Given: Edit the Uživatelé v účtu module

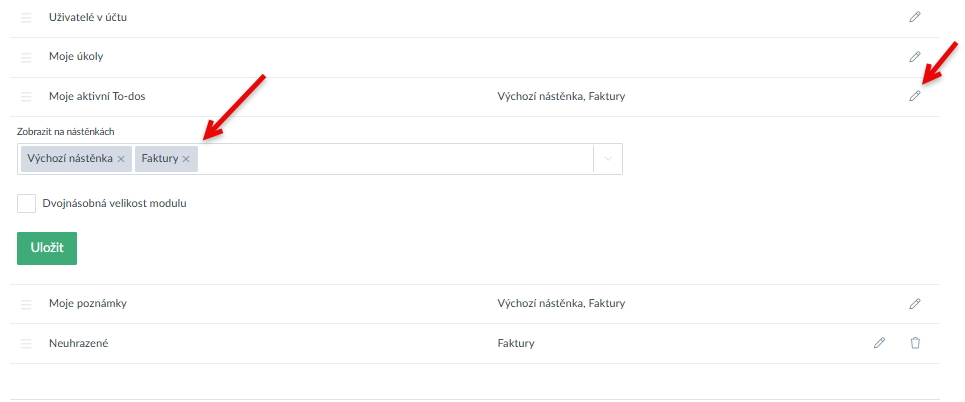Looking at the screenshot, I should [914, 17].
